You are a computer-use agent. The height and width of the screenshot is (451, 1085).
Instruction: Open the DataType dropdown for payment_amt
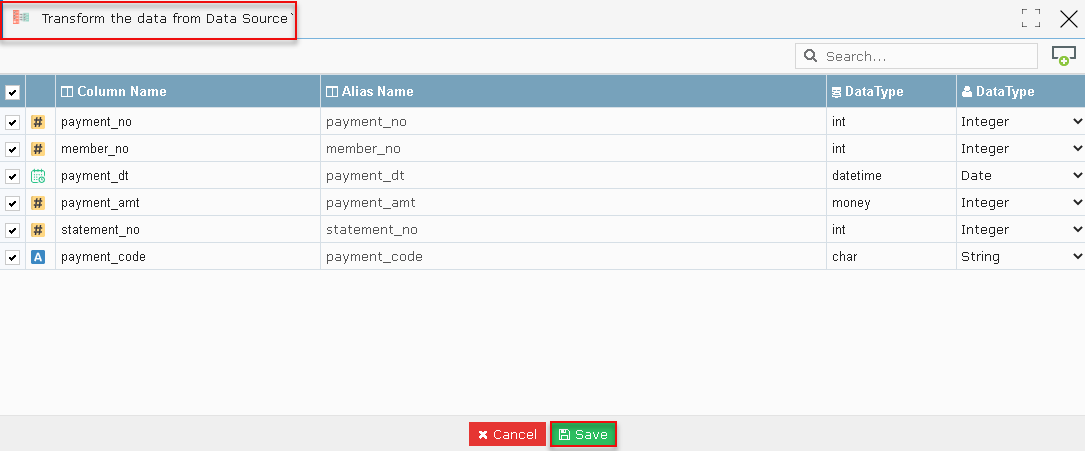[x=1021, y=203]
